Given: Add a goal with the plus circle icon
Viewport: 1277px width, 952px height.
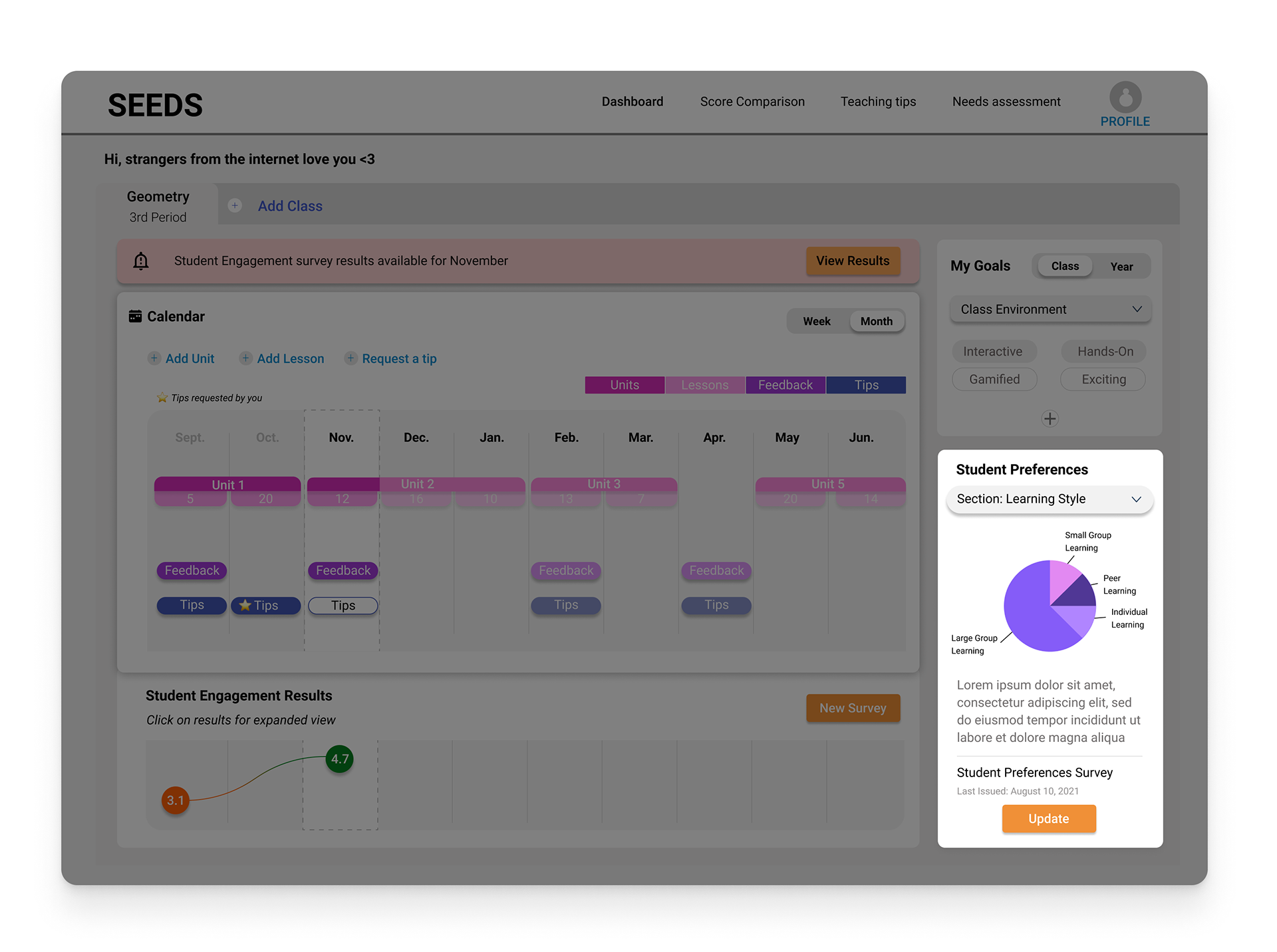Looking at the screenshot, I should point(1050,419).
